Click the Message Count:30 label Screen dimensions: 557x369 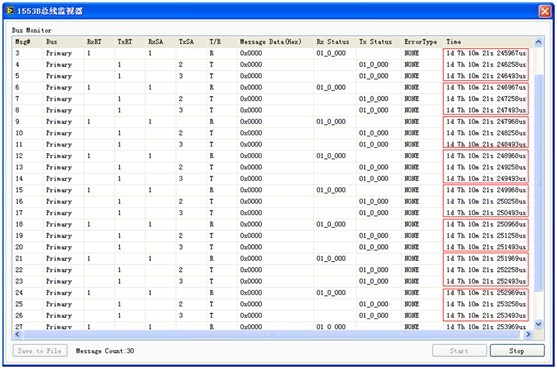click(105, 351)
